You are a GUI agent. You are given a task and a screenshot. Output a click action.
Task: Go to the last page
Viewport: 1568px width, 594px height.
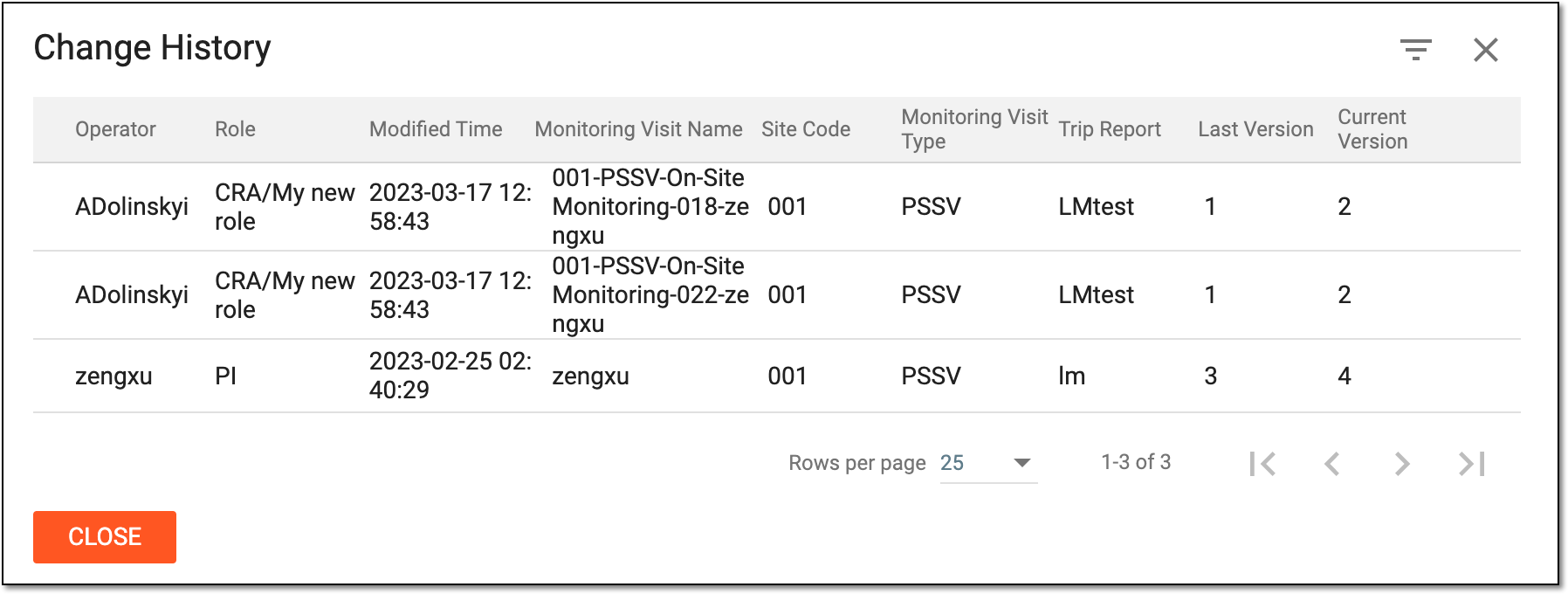pyautogui.click(x=1471, y=463)
